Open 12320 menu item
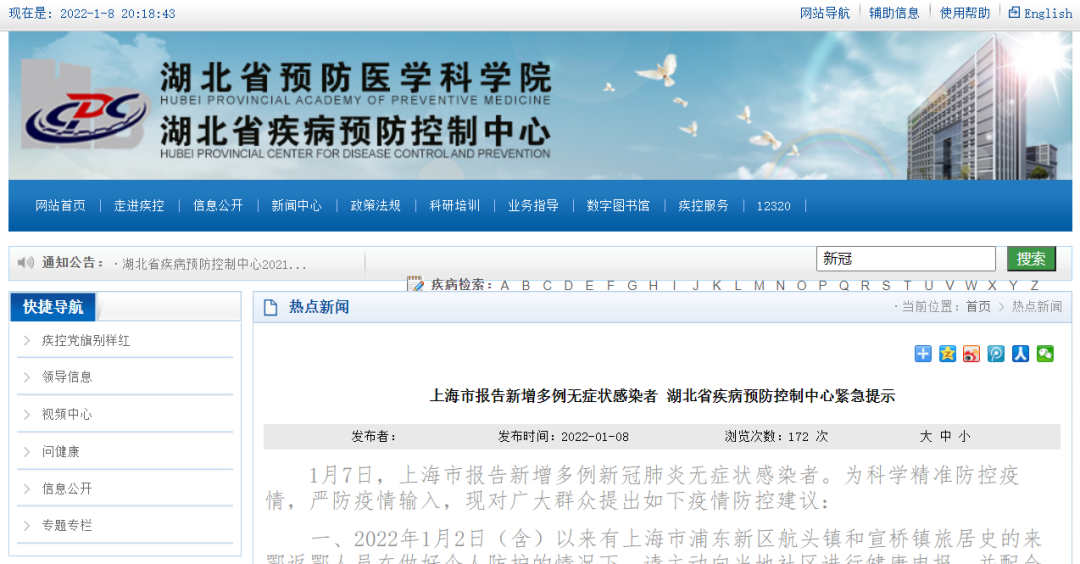This screenshot has height=564, width=1080. pyautogui.click(x=773, y=206)
